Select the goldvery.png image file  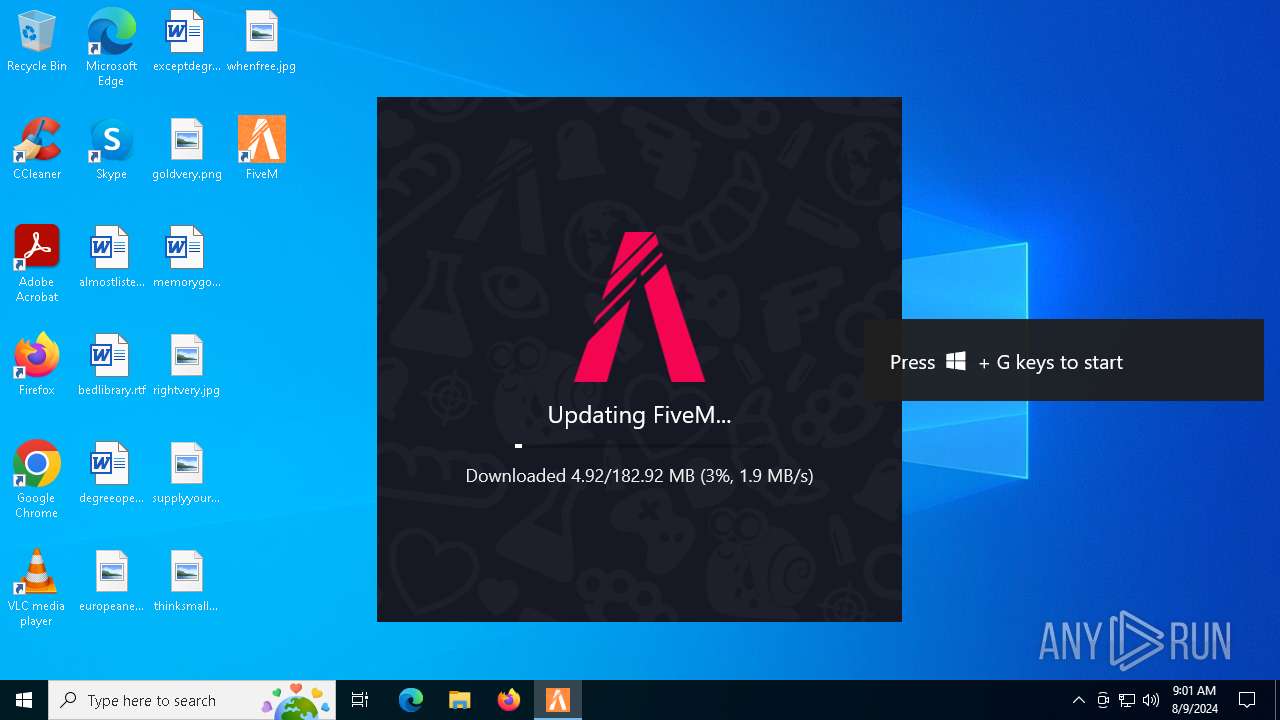[186, 150]
